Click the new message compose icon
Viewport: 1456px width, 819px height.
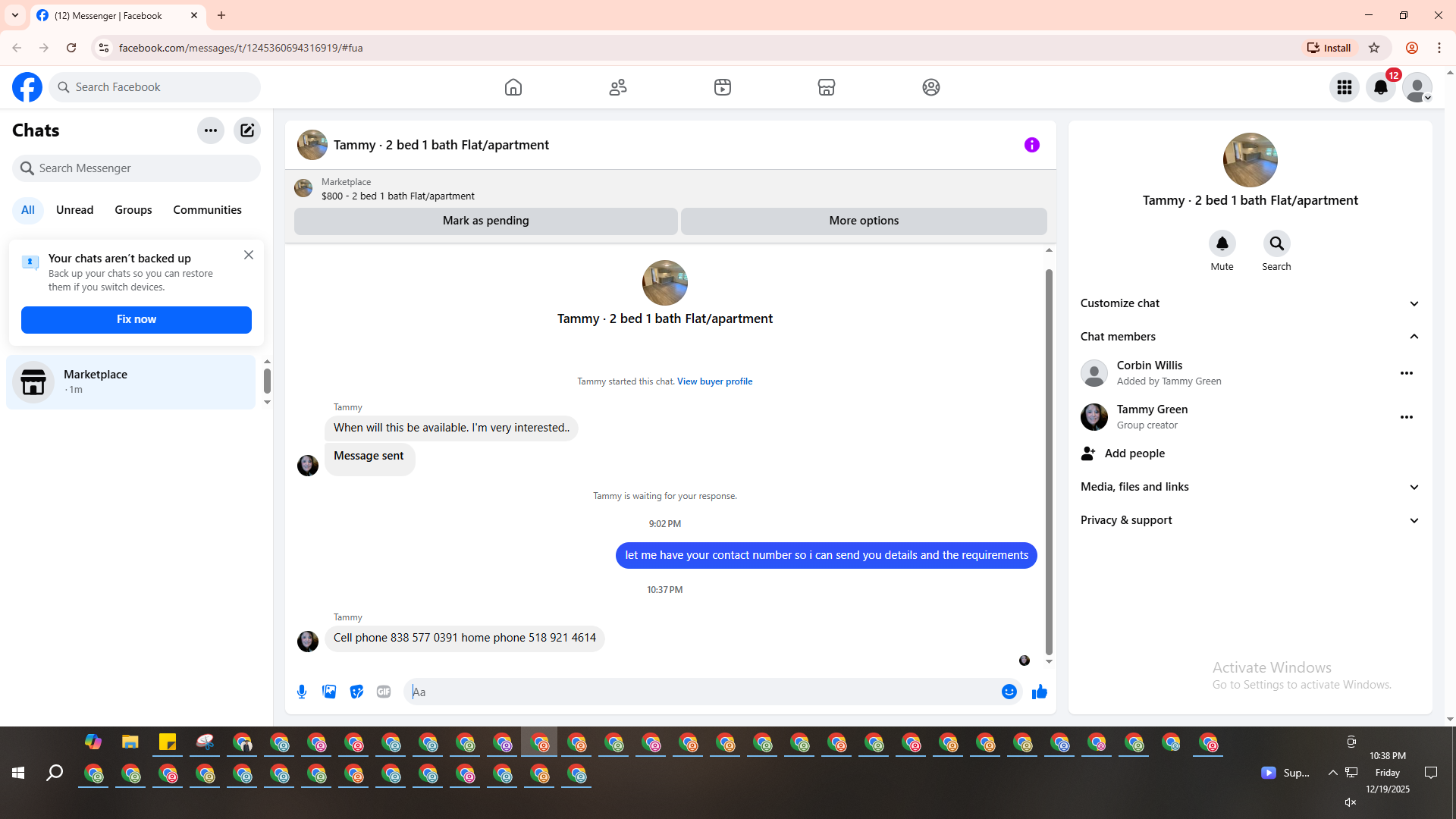point(247,130)
